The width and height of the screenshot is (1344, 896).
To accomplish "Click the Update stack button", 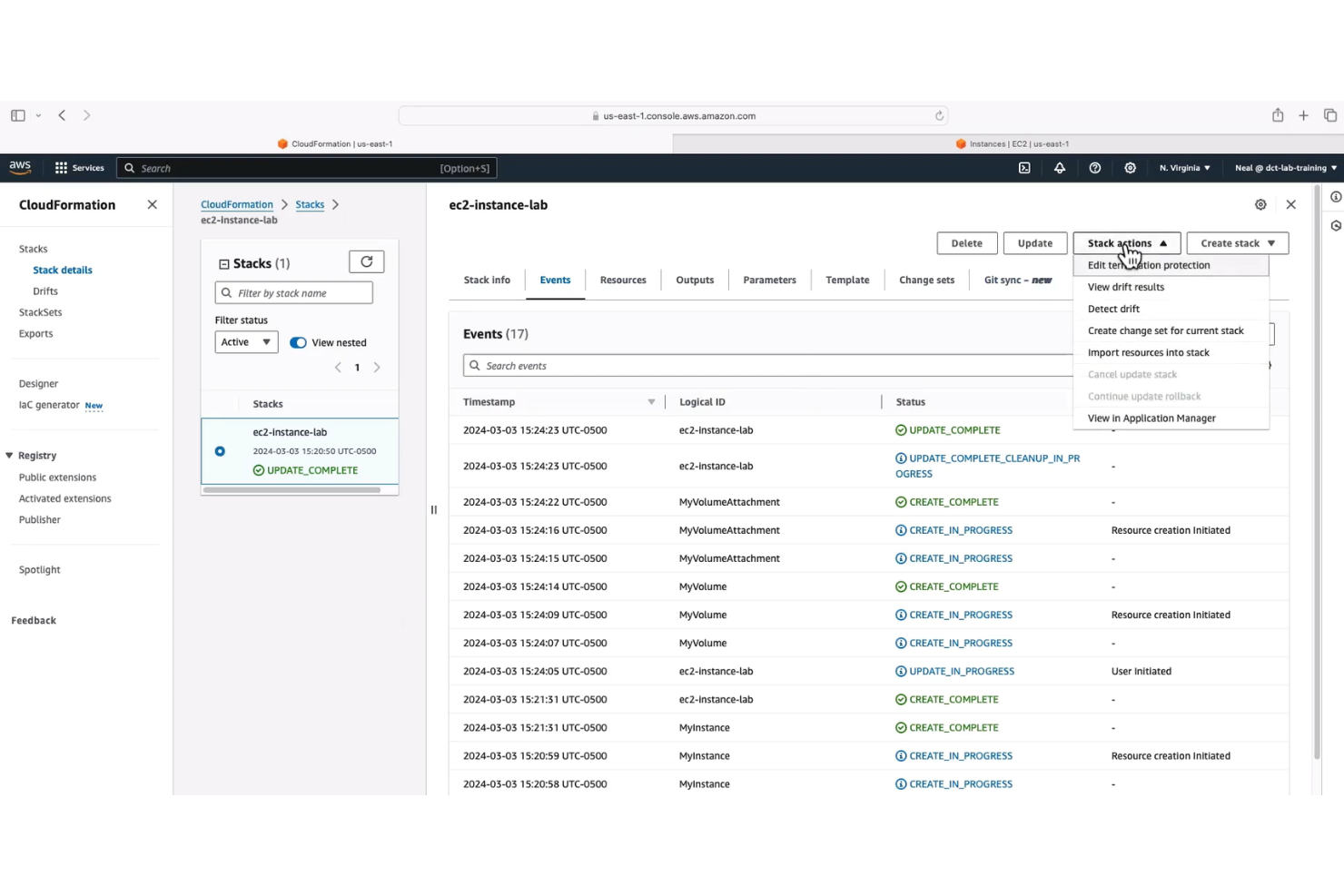I will coord(1035,243).
